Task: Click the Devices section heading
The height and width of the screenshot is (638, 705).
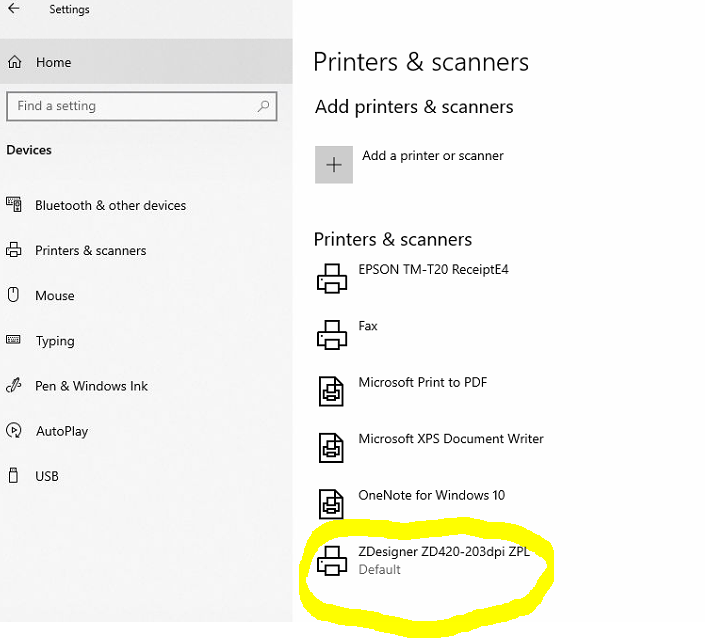Action: pyautogui.click(x=29, y=150)
